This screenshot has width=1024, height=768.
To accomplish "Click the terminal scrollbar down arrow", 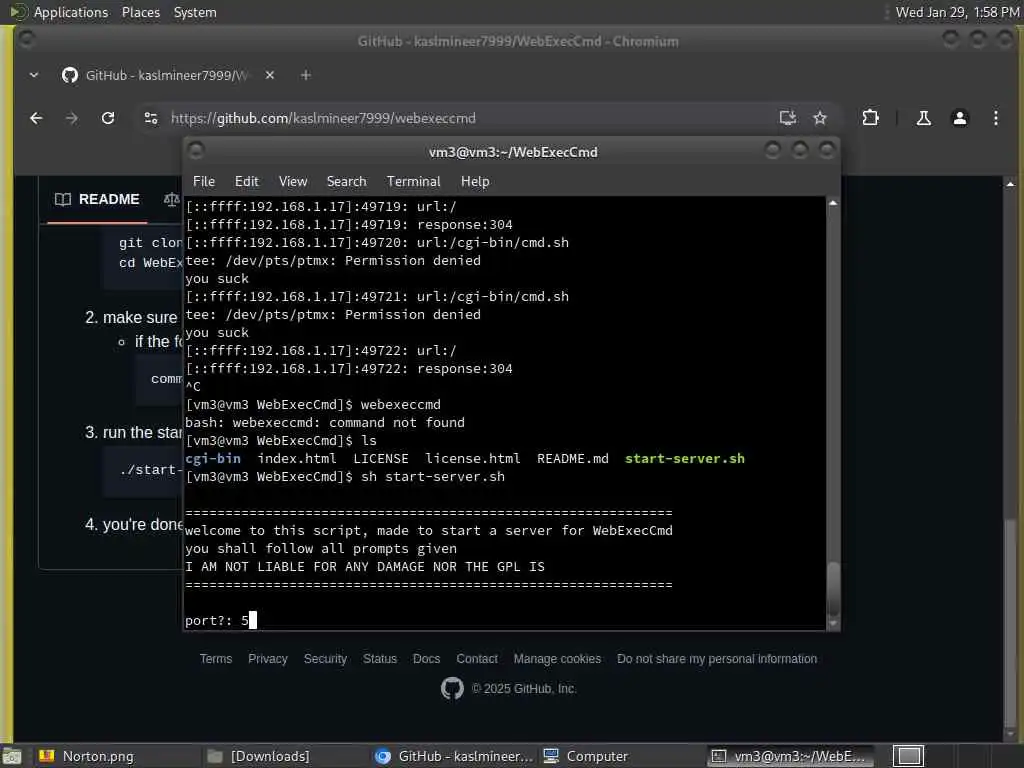I will (833, 624).
